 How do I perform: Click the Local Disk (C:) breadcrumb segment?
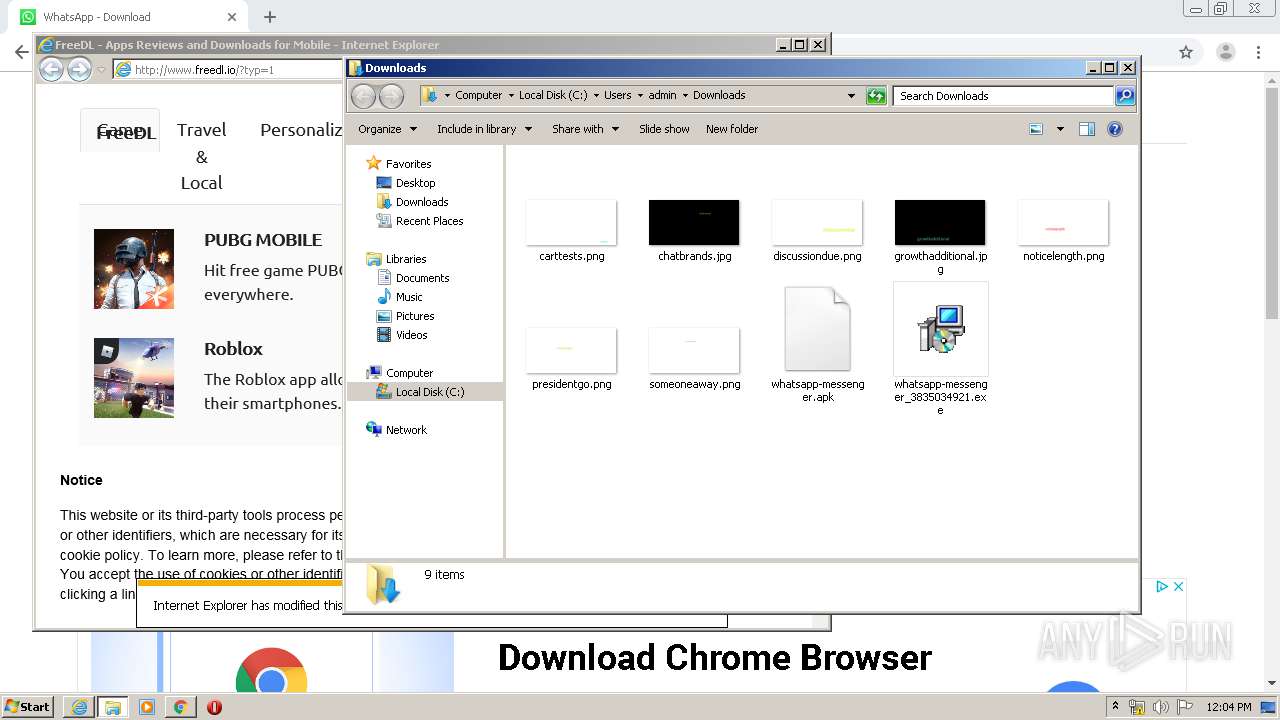click(x=553, y=96)
